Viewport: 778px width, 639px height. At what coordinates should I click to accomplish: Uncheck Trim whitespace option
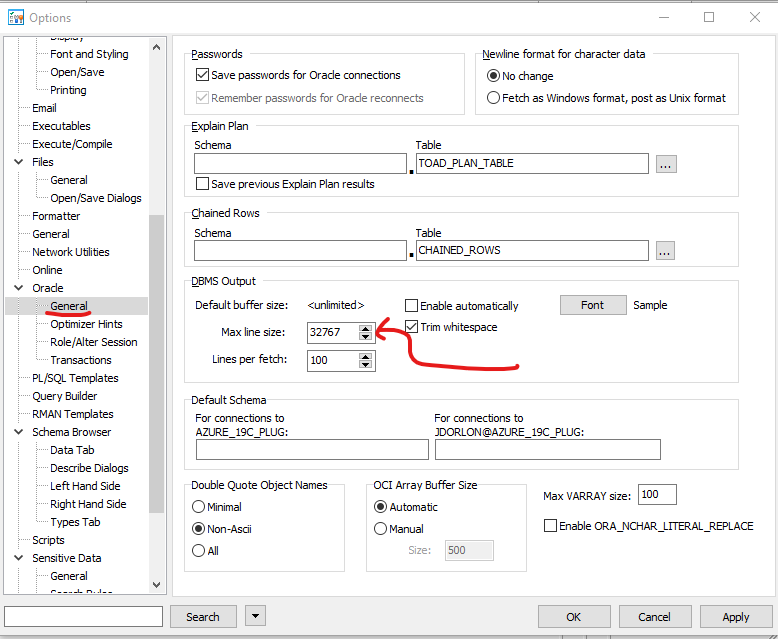[412, 327]
